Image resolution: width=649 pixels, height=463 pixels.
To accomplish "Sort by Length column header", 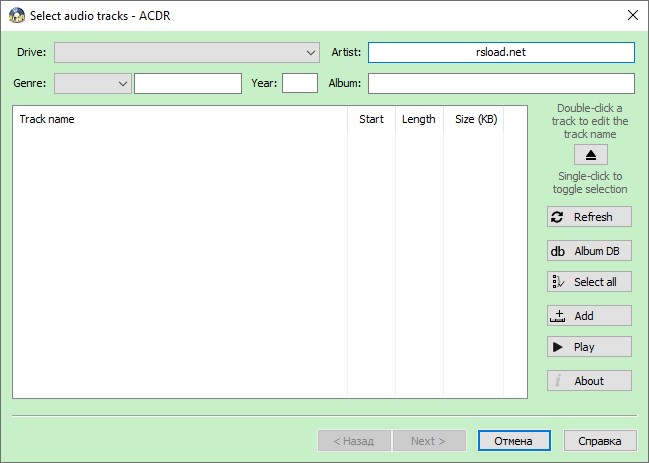I will pyautogui.click(x=419, y=119).
